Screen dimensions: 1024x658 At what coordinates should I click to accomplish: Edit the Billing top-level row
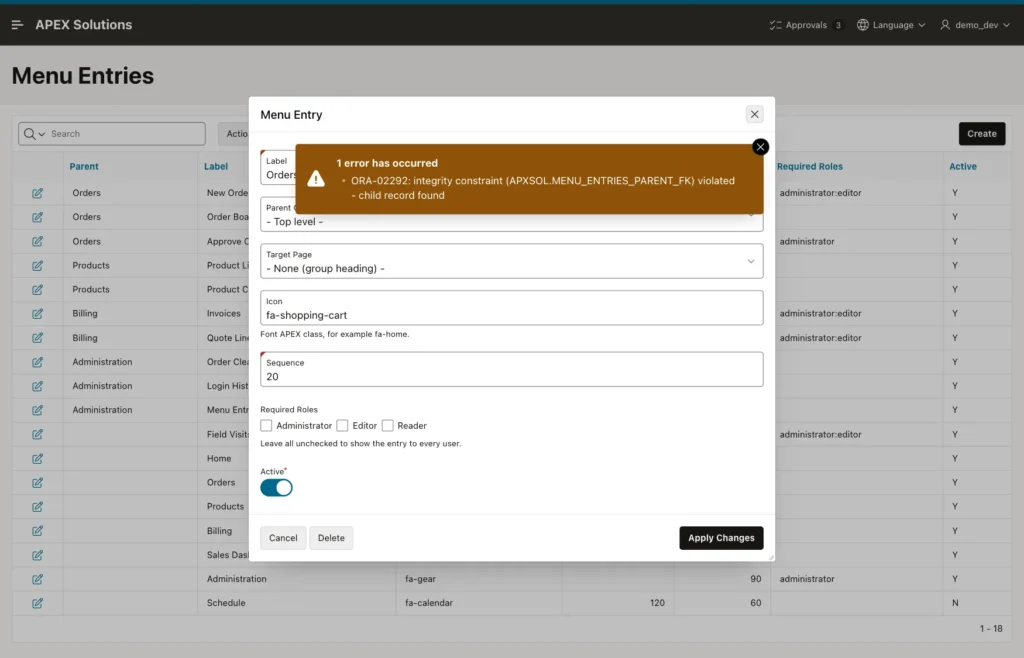(37, 531)
